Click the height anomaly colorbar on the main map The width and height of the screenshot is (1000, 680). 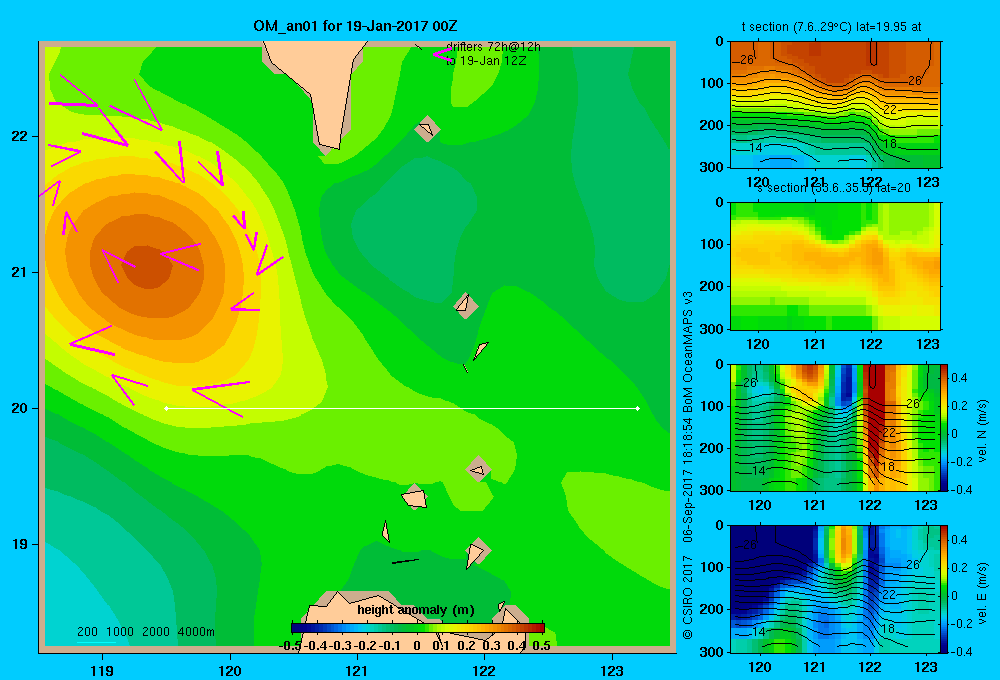[x=418, y=628]
